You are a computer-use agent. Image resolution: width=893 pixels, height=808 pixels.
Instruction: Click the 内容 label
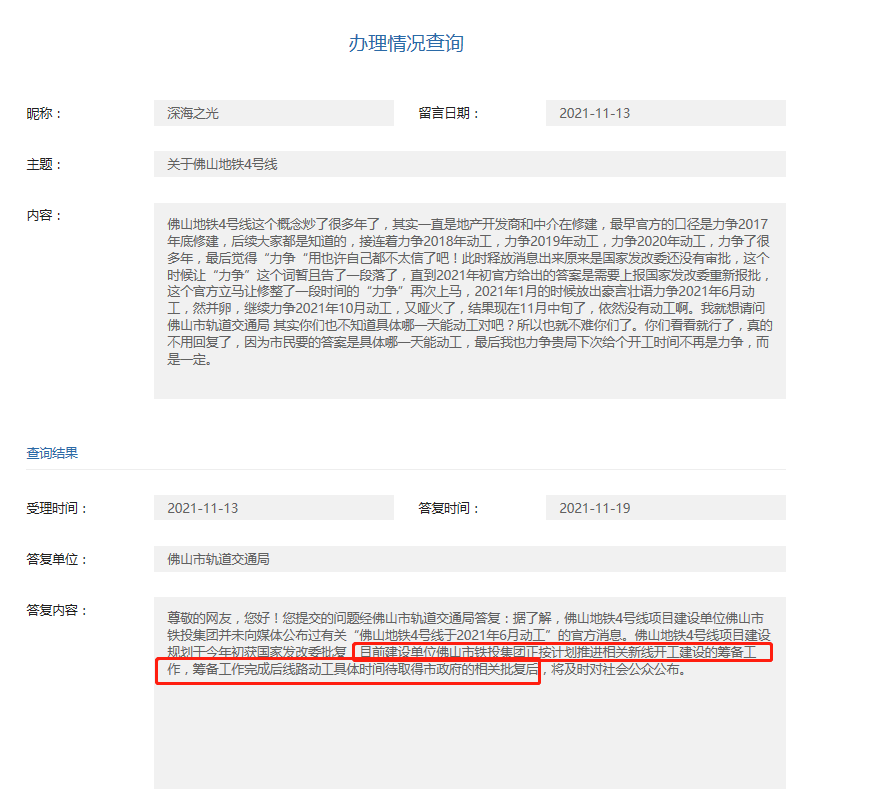coord(44,215)
